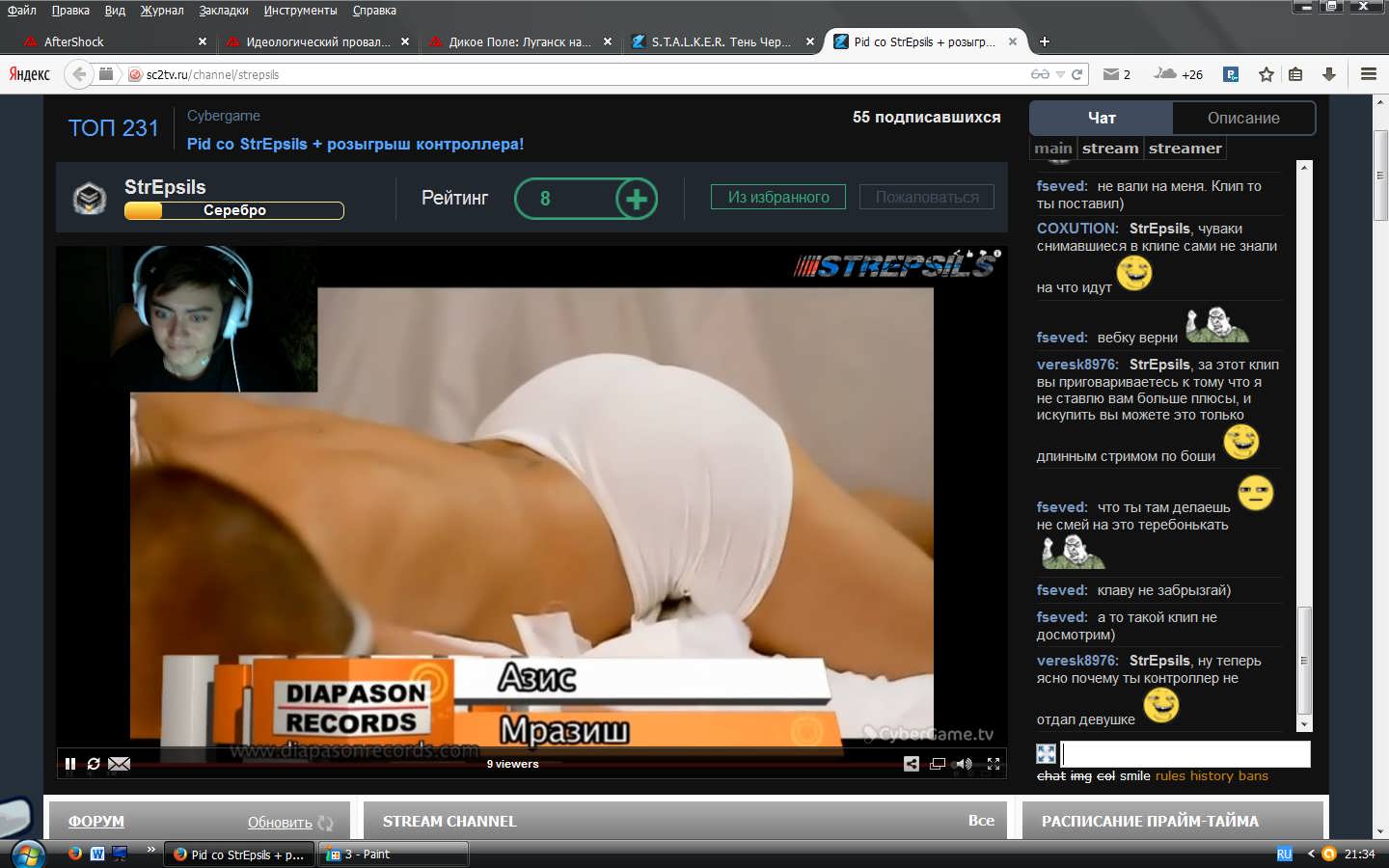Open the downloads arrow in the toolbar
Viewport: 1389px width, 868px height.
pos(1328,74)
